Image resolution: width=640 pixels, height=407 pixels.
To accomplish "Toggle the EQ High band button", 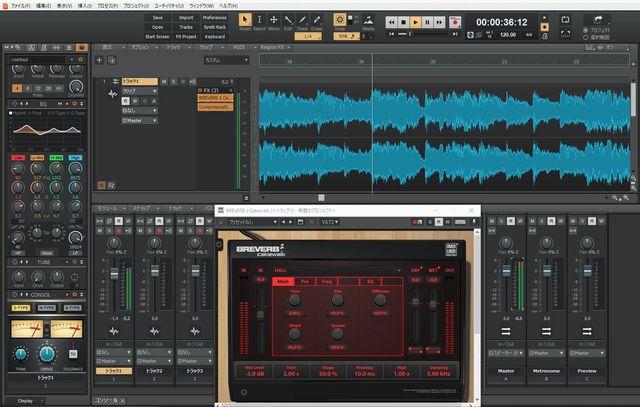I will click(76, 158).
